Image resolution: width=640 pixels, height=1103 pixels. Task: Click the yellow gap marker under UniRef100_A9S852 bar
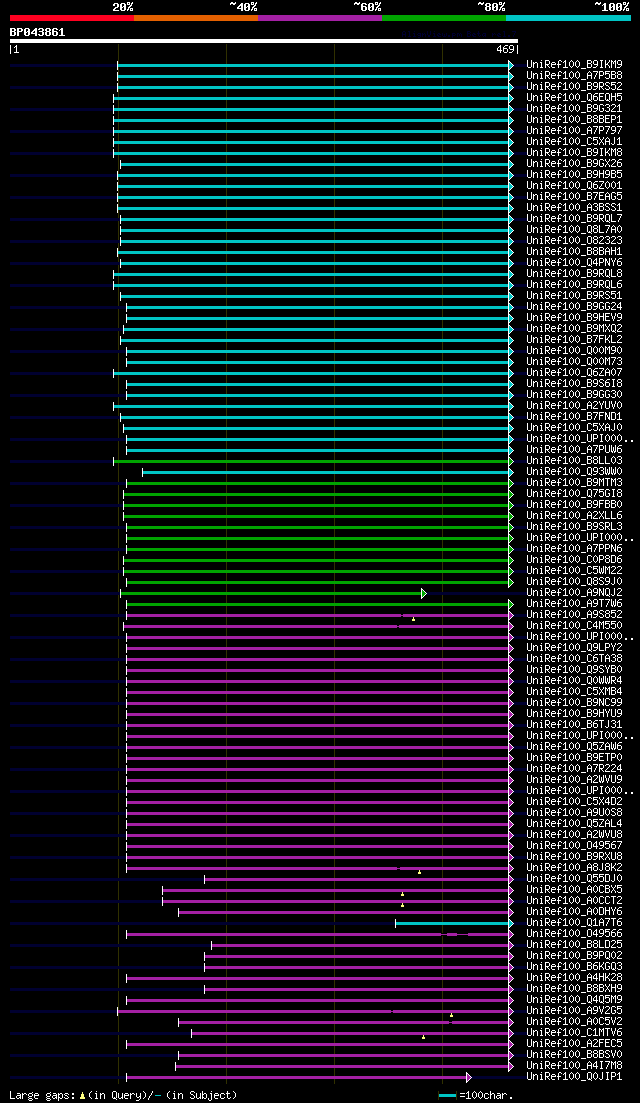(414, 619)
